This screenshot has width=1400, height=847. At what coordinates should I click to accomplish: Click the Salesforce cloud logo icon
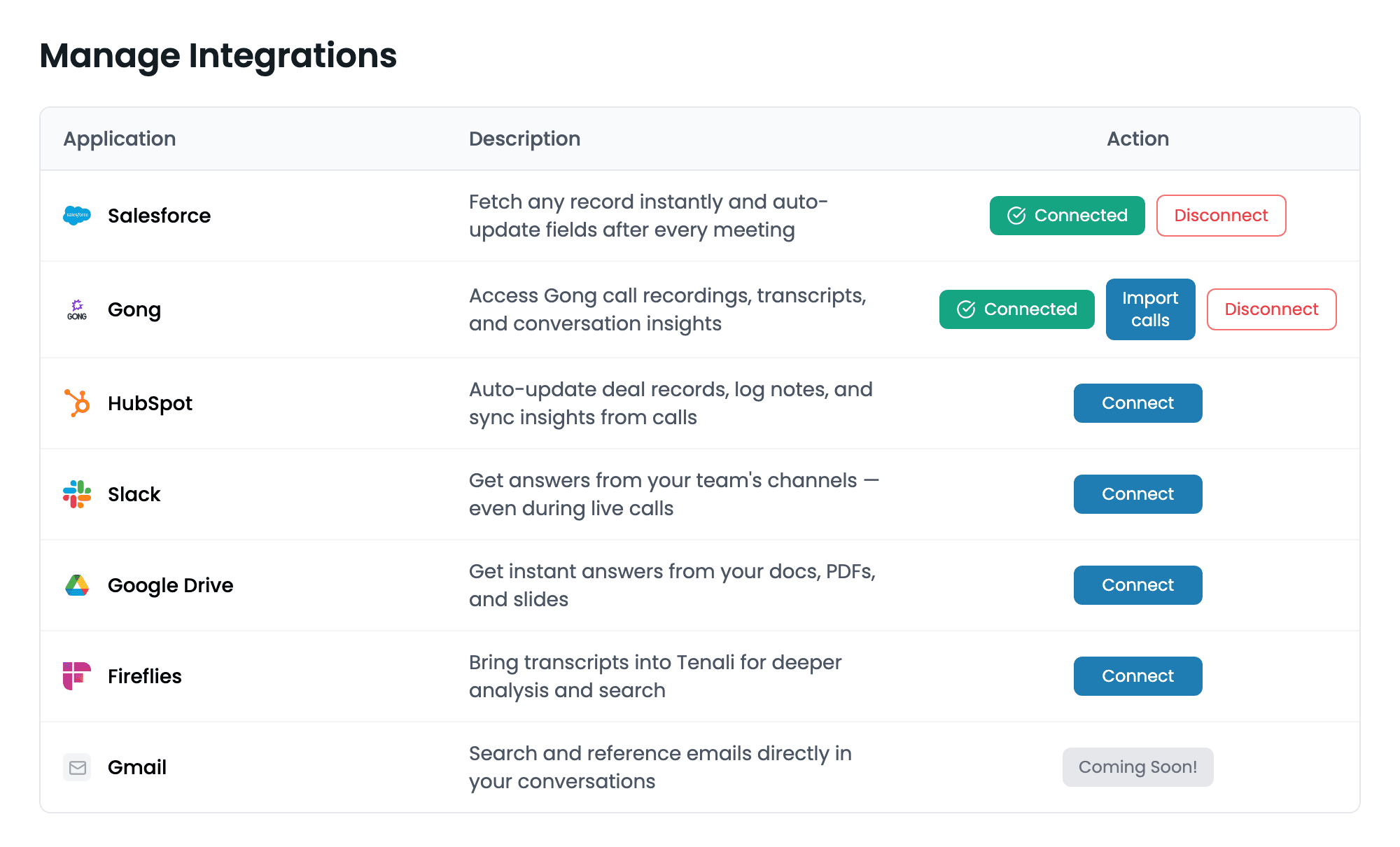coord(77,216)
